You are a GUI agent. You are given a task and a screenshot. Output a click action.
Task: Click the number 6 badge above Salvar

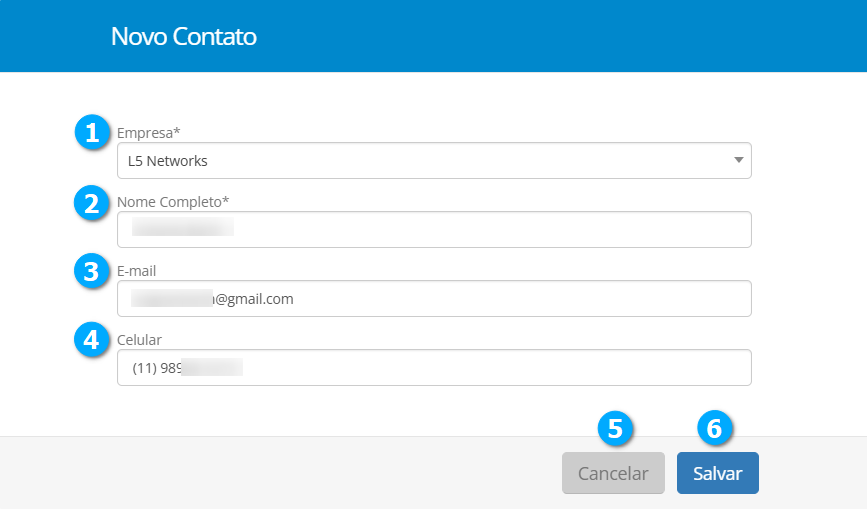tap(714, 428)
